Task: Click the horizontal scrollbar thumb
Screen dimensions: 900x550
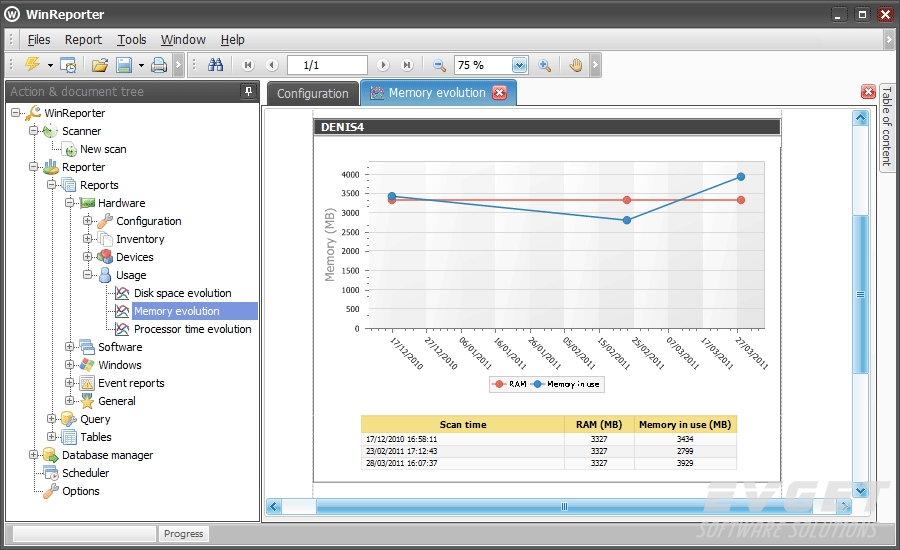Action: click(564, 506)
